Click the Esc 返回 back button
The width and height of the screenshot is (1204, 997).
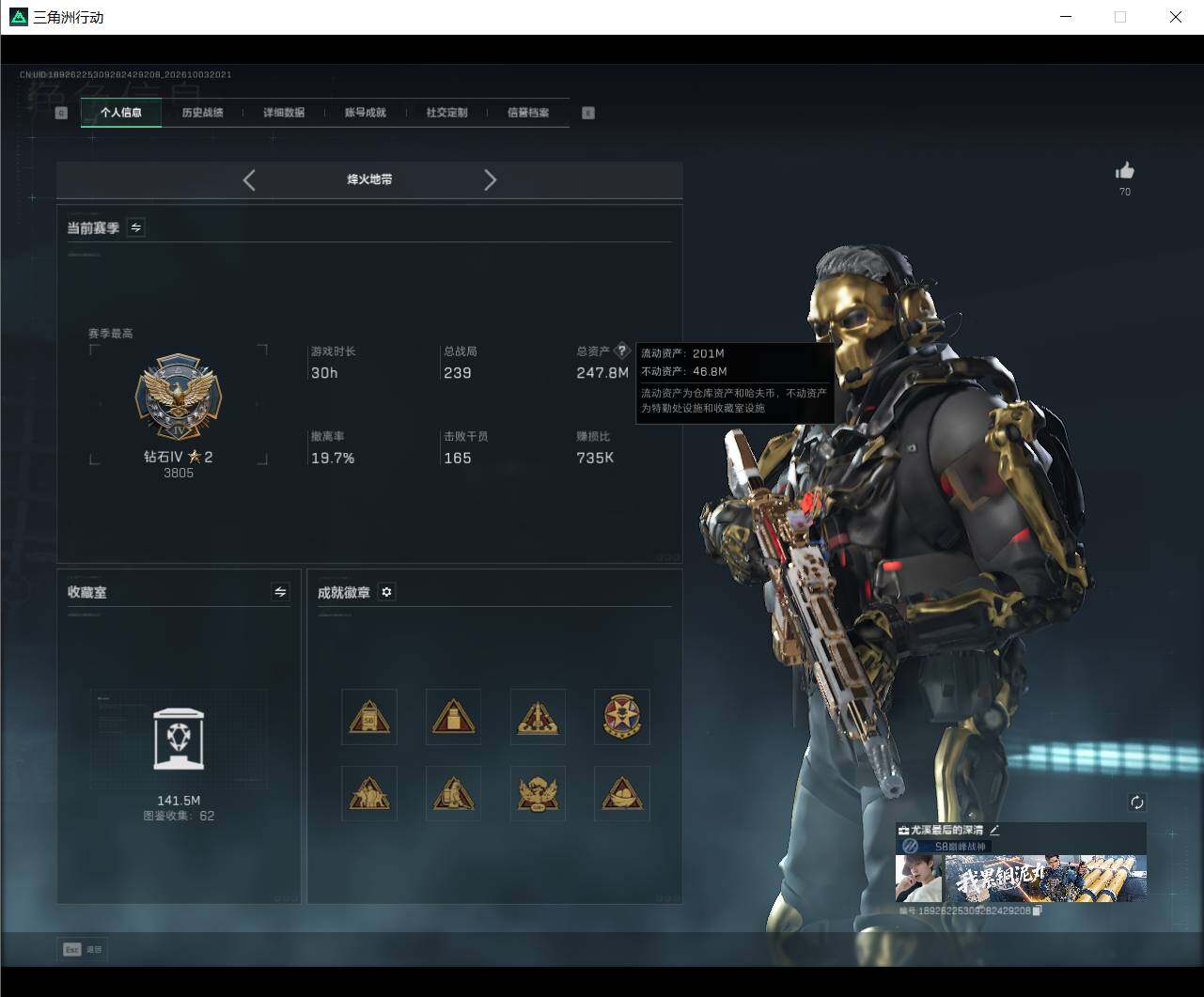coord(83,949)
